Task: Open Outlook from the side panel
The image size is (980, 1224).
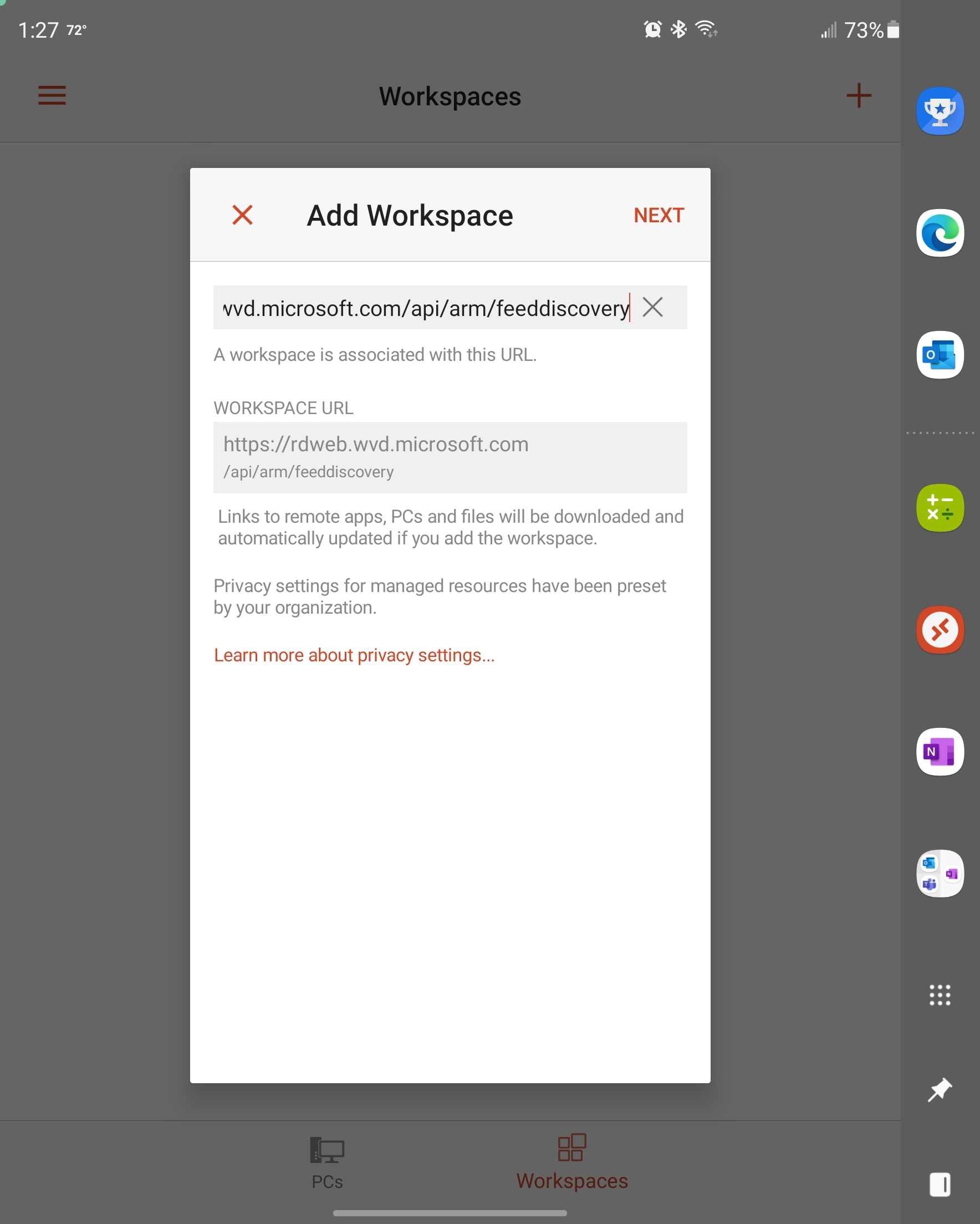Action: point(940,354)
